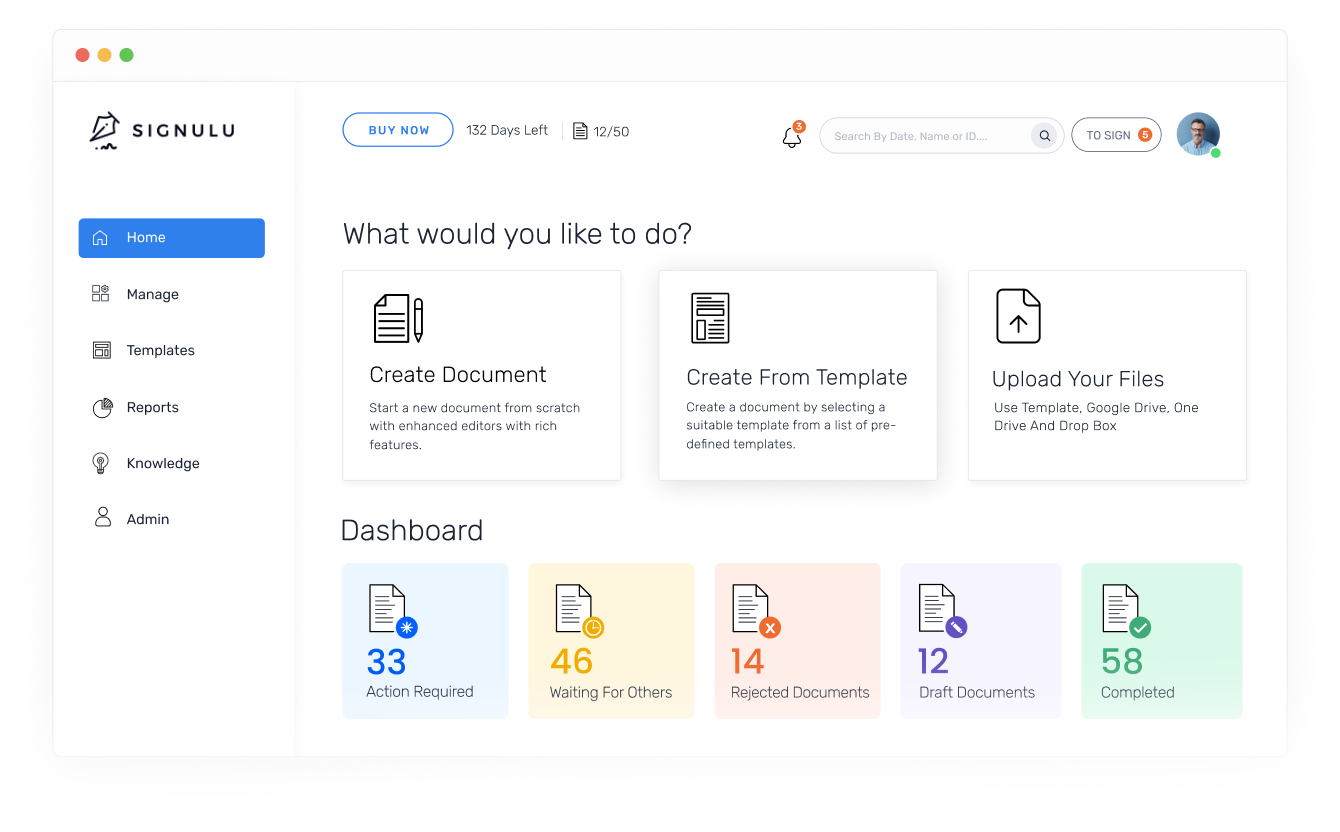Click the Upload Your Files arrow icon
Screen dimensions: 1340x832
1018,317
